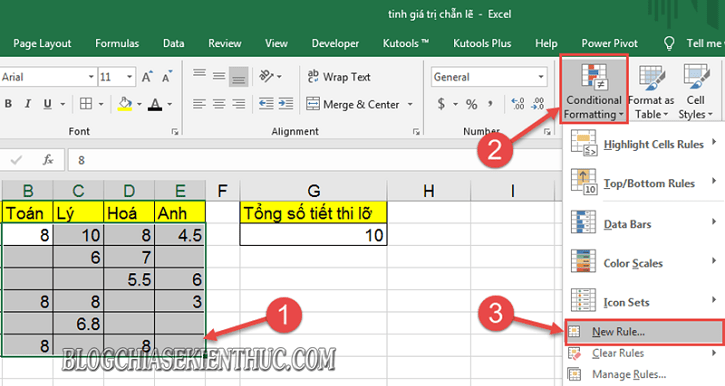Open Alignment dialog launcher
The height and width of the screenshot is (386, 725).
416,132
